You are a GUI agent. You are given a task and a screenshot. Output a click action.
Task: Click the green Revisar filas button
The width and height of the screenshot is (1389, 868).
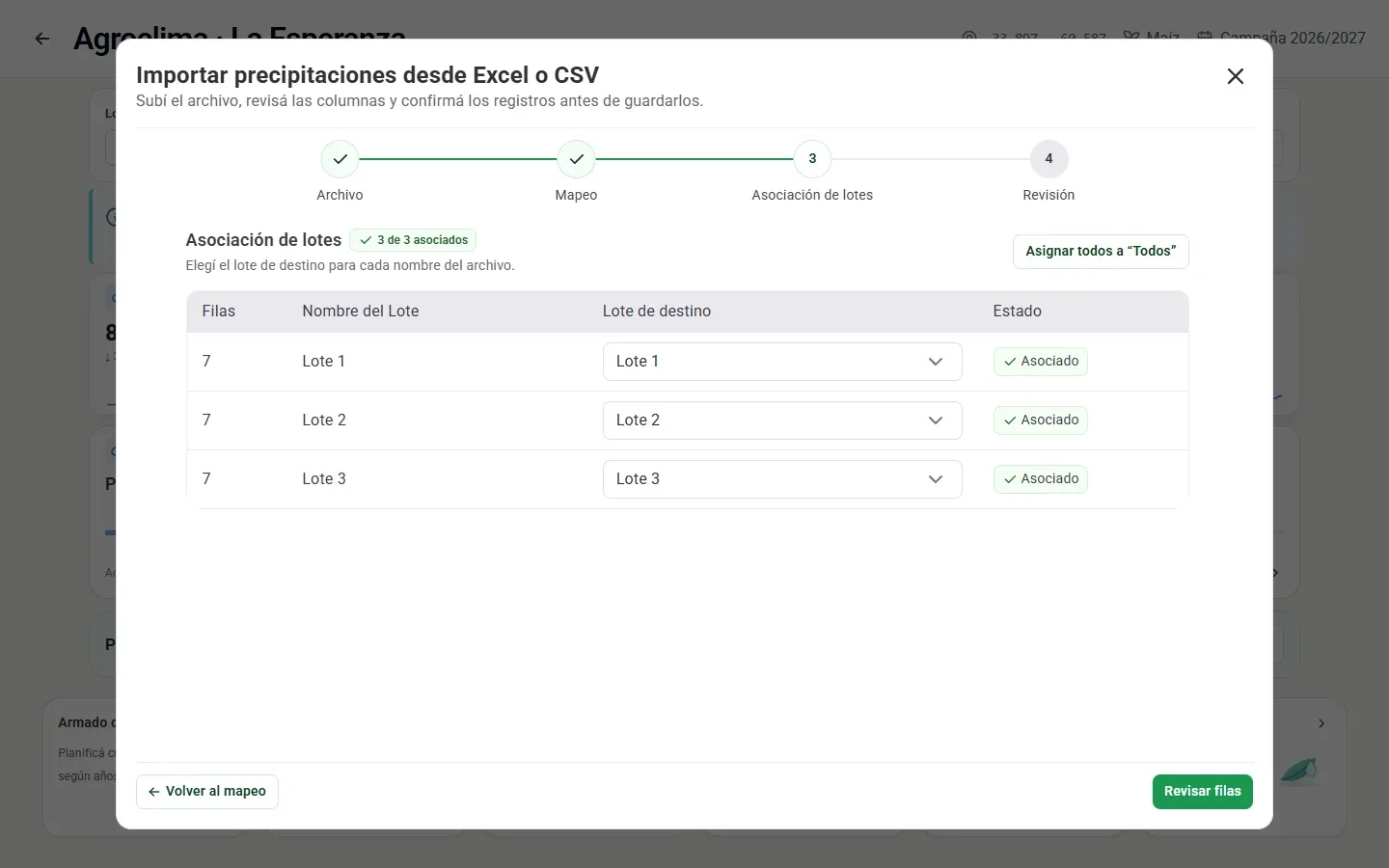1203,792
